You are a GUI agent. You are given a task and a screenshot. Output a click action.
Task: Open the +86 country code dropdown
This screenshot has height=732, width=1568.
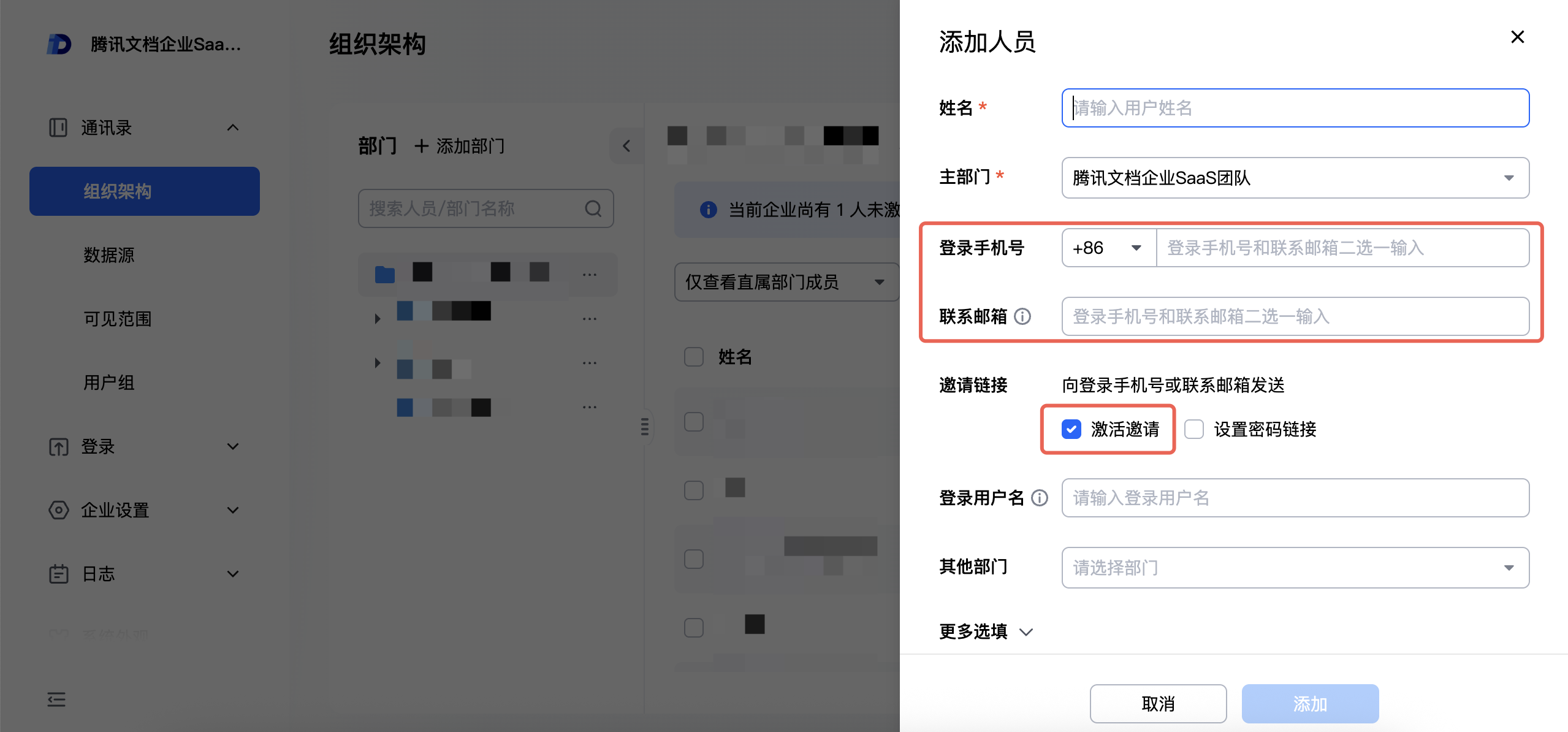click(x=1108, y=248)
